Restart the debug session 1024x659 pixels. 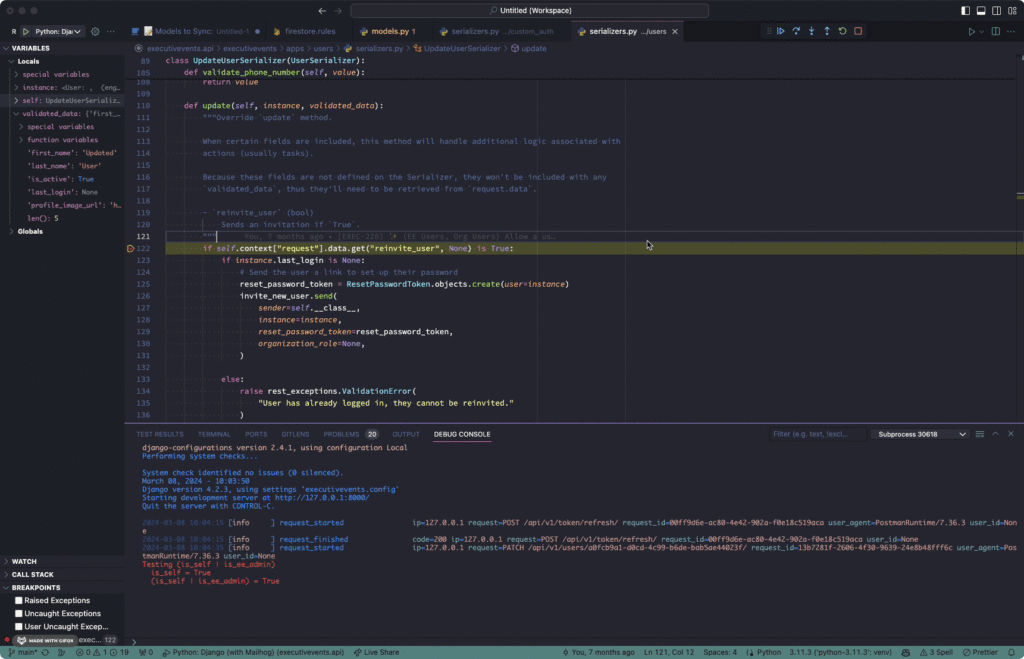842,31
